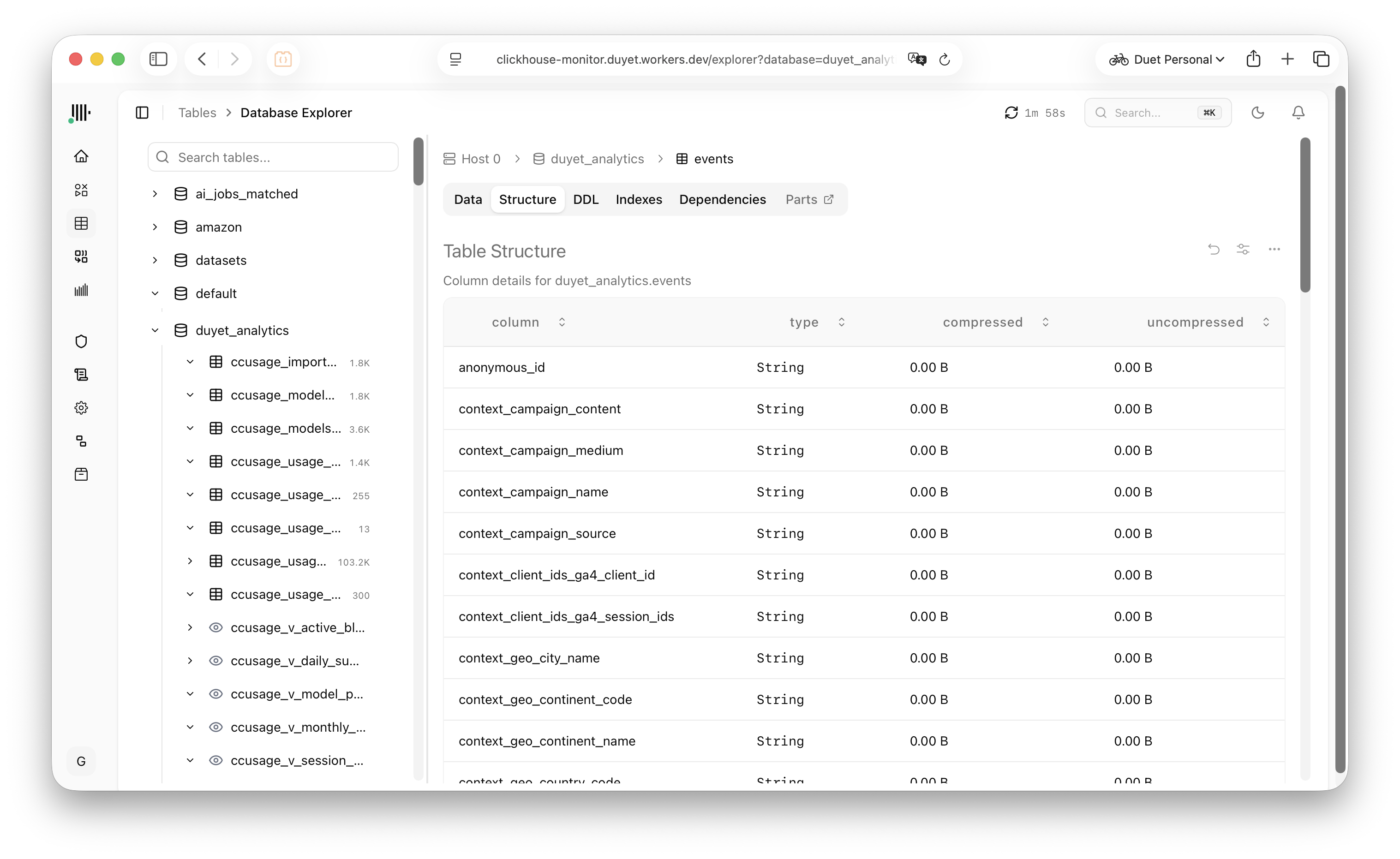Open the shield security icon in sidebar
Image resolution: width=1400 pixels, height=859 pixels.
point(81,341)
